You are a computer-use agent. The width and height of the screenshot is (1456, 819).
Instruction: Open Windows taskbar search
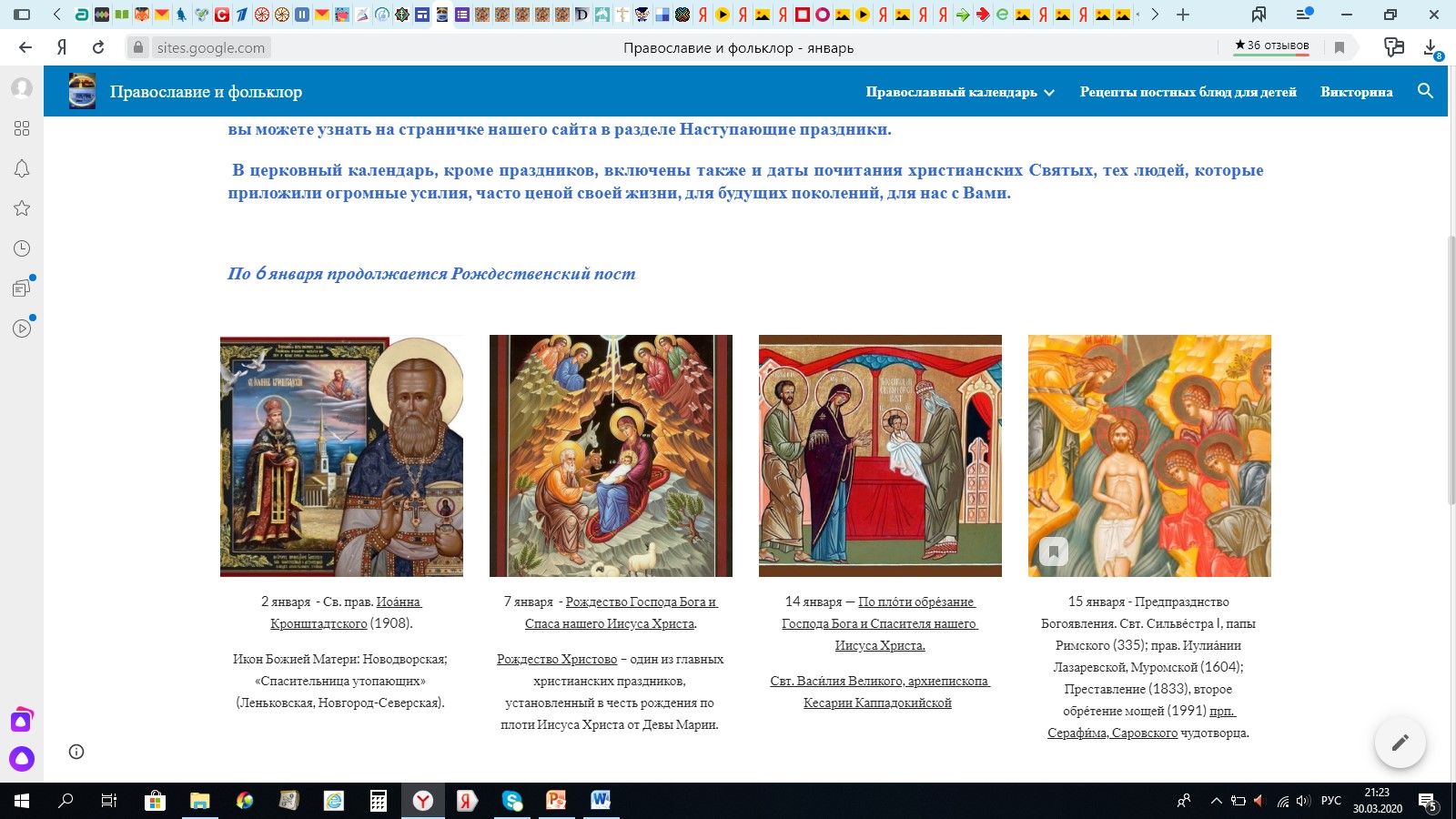coord(66,801)
